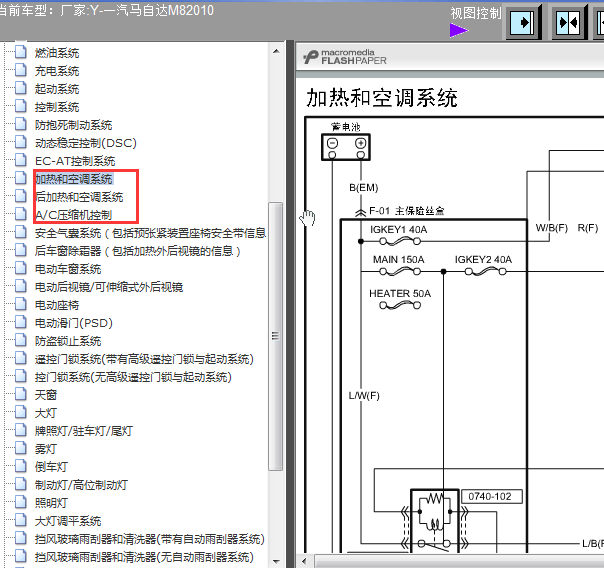Click page icon beside 电动座椅
This screenshot has width=604, height=568.
[x=21, y=305]
